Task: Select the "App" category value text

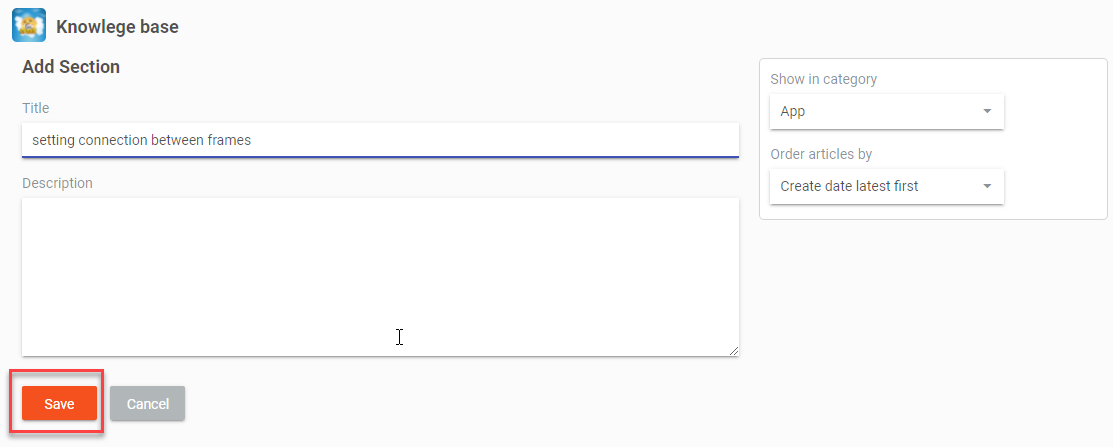Action: coord(793,112)
